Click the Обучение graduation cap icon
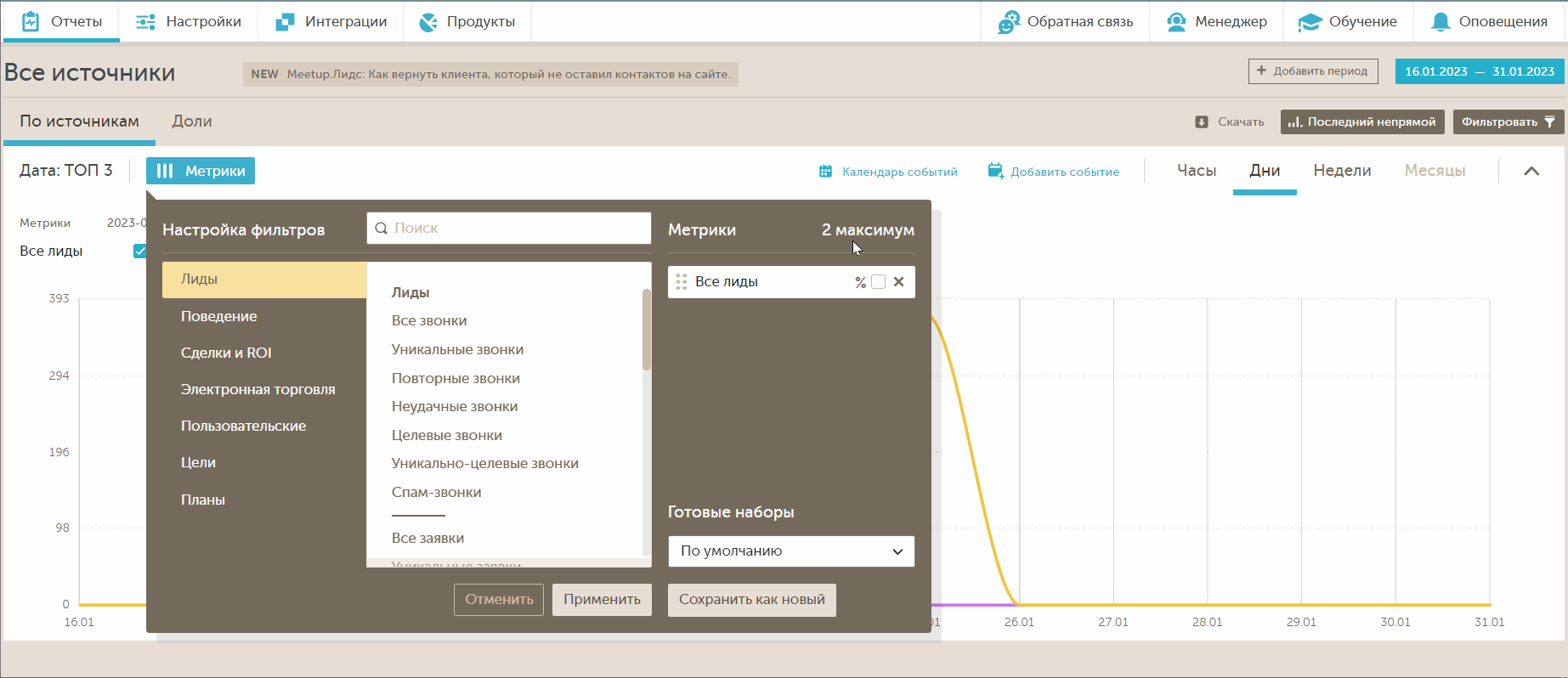 (1310, 22)
